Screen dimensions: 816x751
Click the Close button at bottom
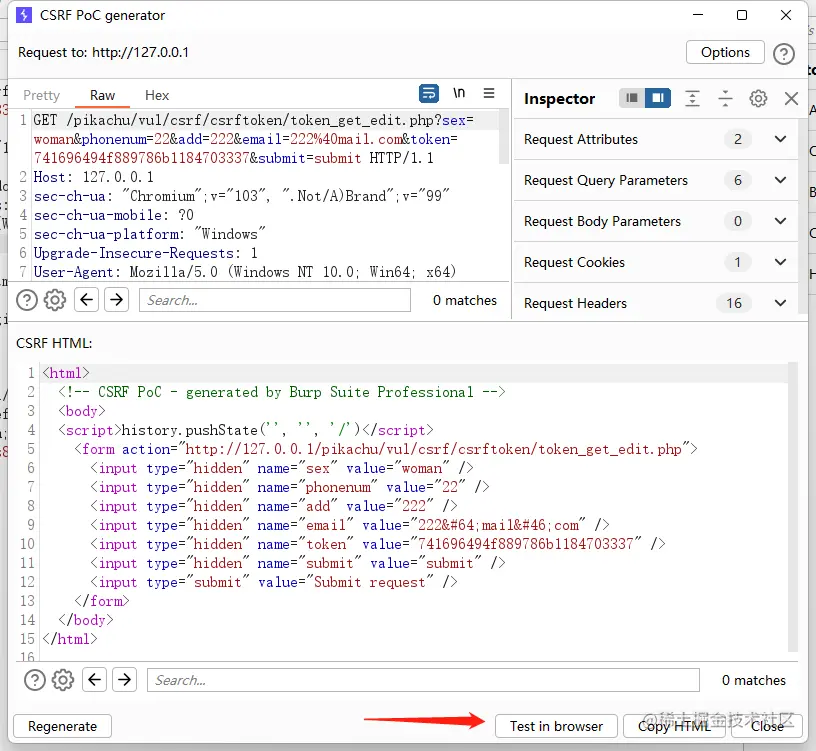pyautogui.click(x=767, y=726)
